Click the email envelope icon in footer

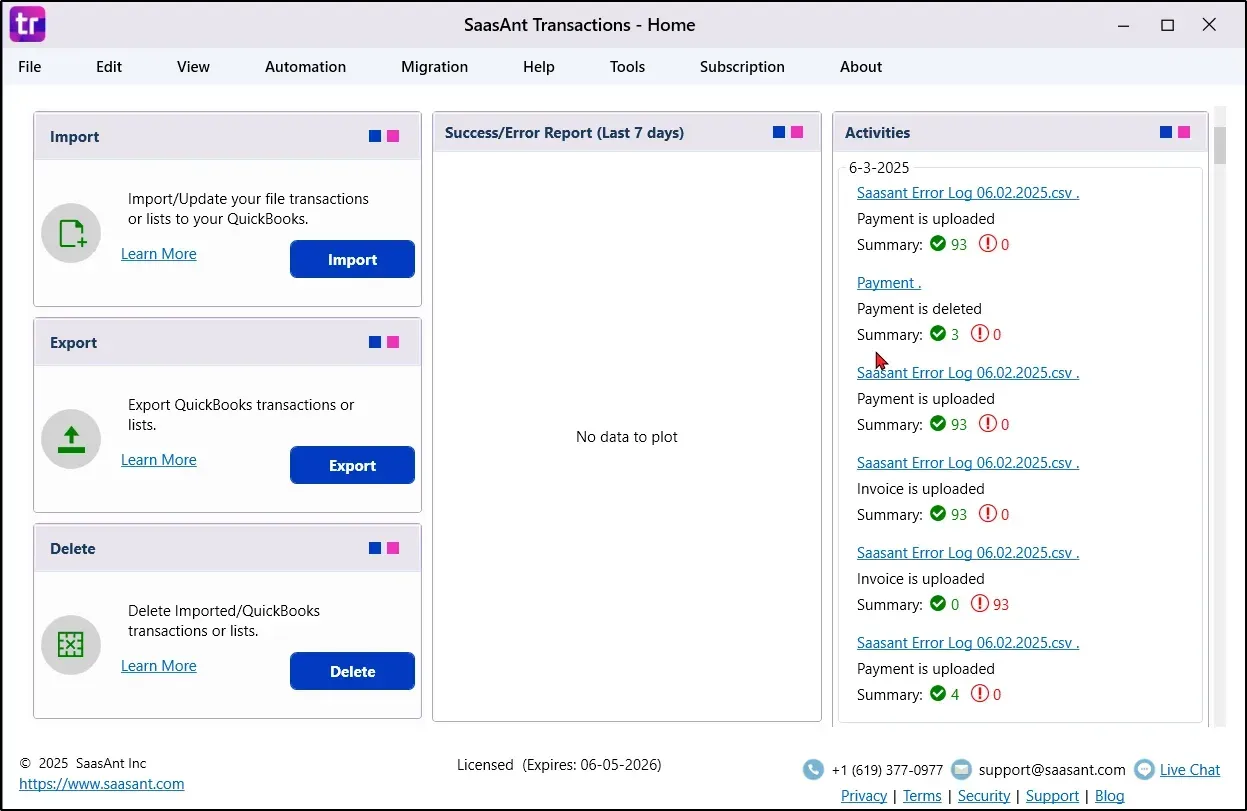961,770
